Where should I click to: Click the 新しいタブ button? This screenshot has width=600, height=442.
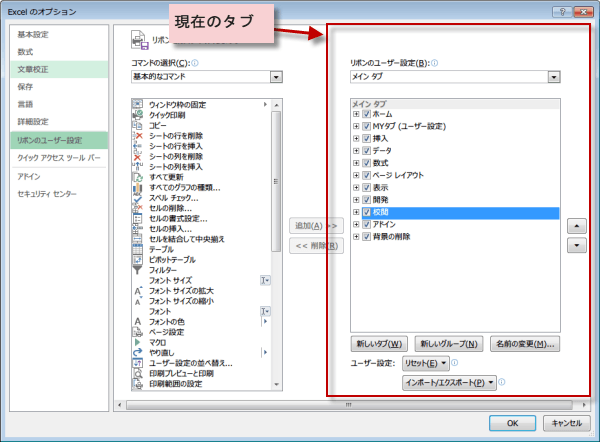click(379, 344)
